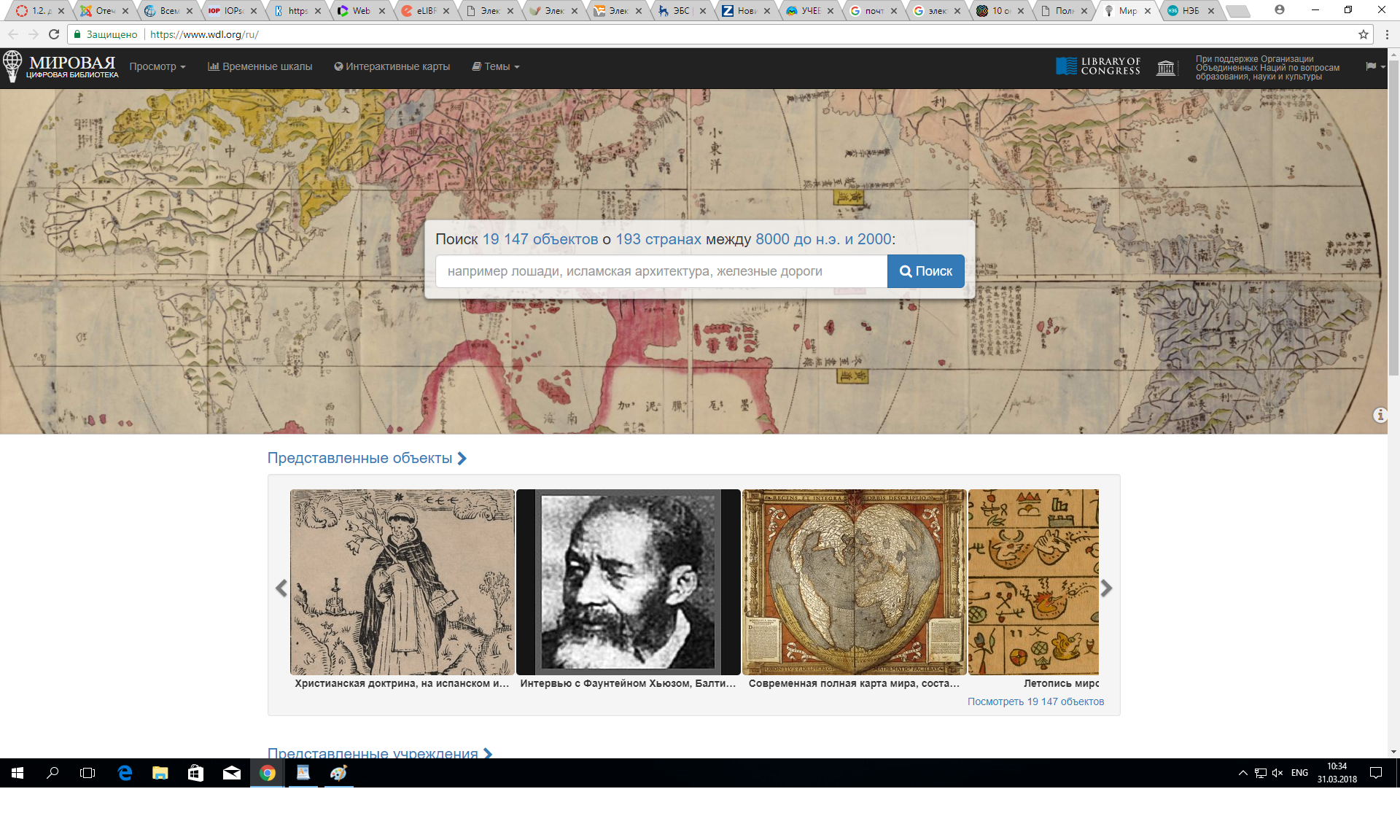The image size is (1400, 840).
Task: Open Просмотр dropdown menu
Action: click(157, 66)
